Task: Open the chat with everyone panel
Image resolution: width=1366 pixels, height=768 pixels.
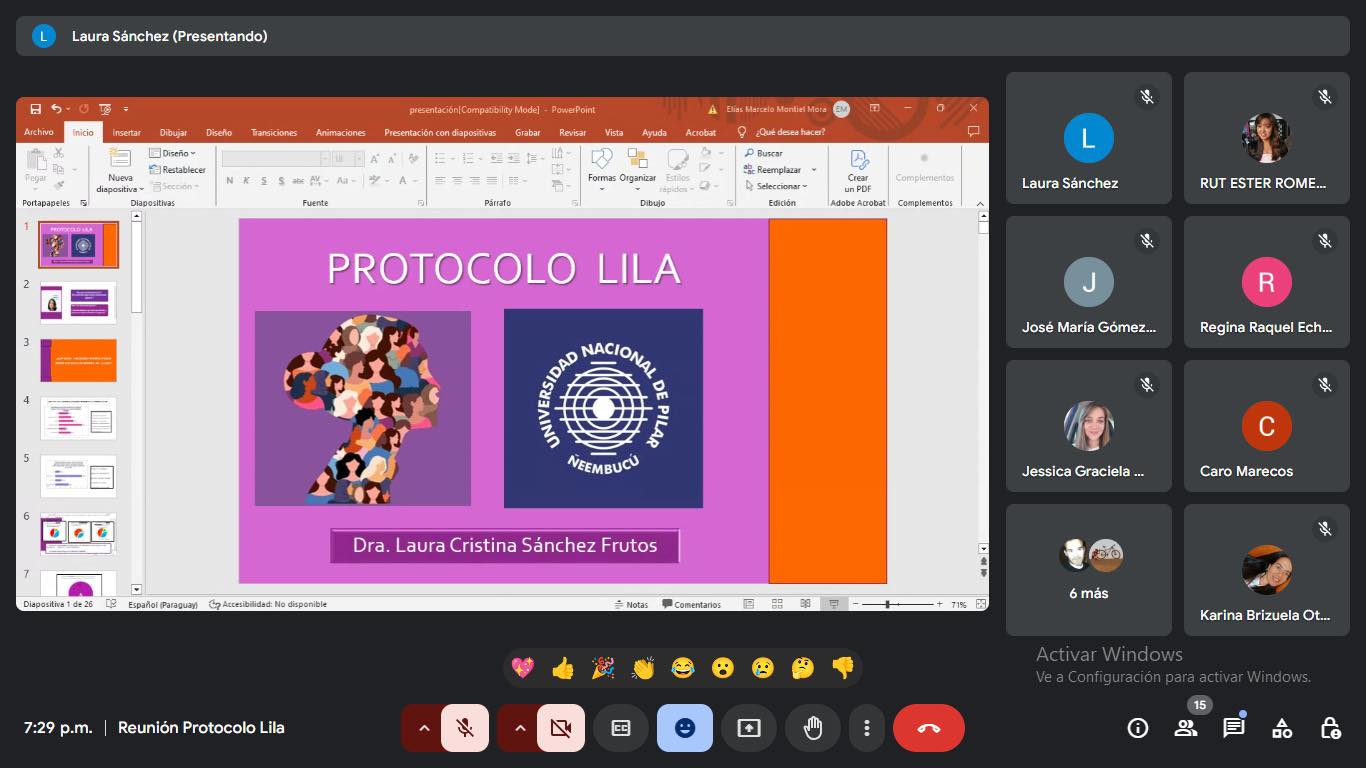Action: [x=1234, y=728]
